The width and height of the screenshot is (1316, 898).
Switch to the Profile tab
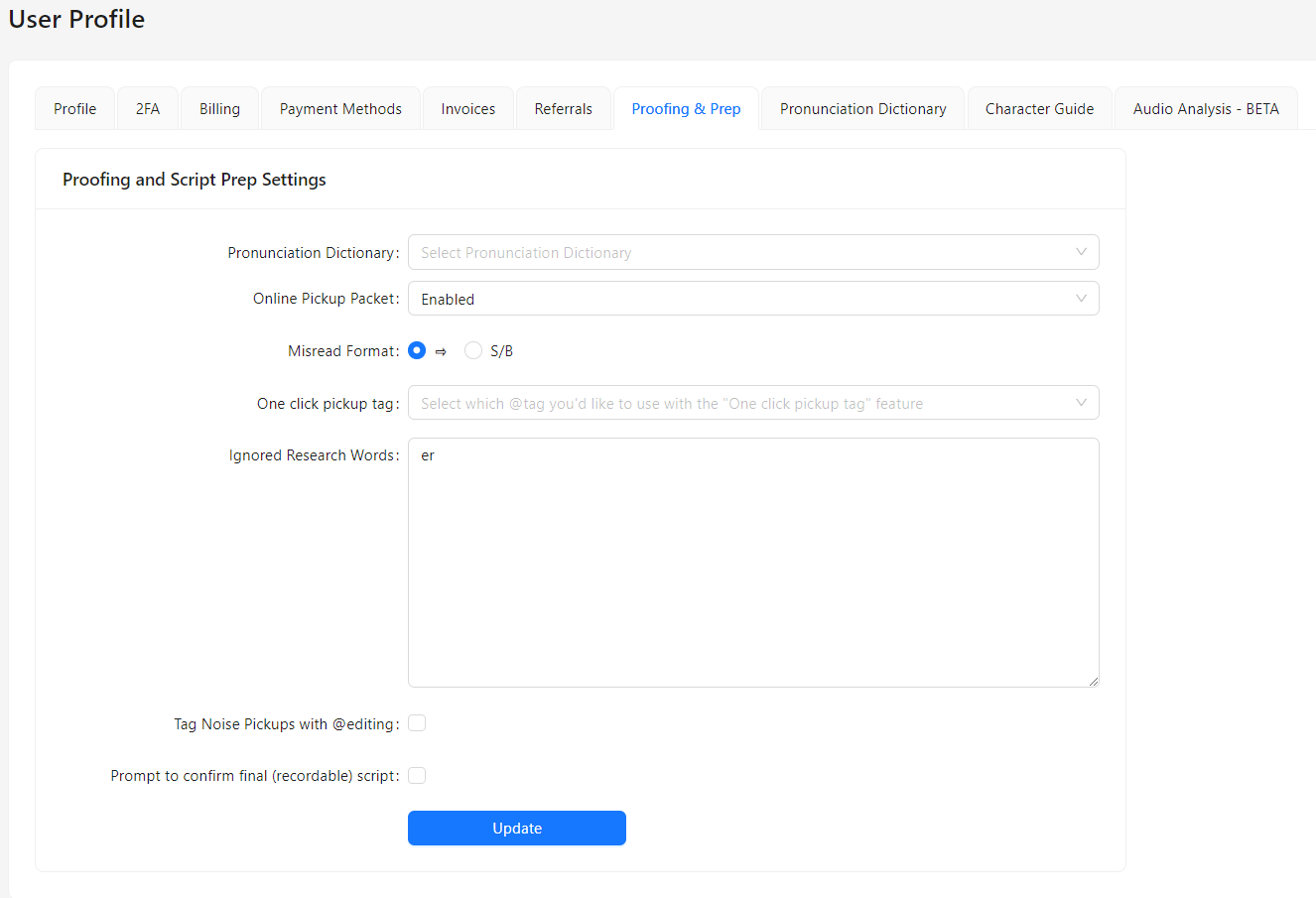(x=74, y=108)
